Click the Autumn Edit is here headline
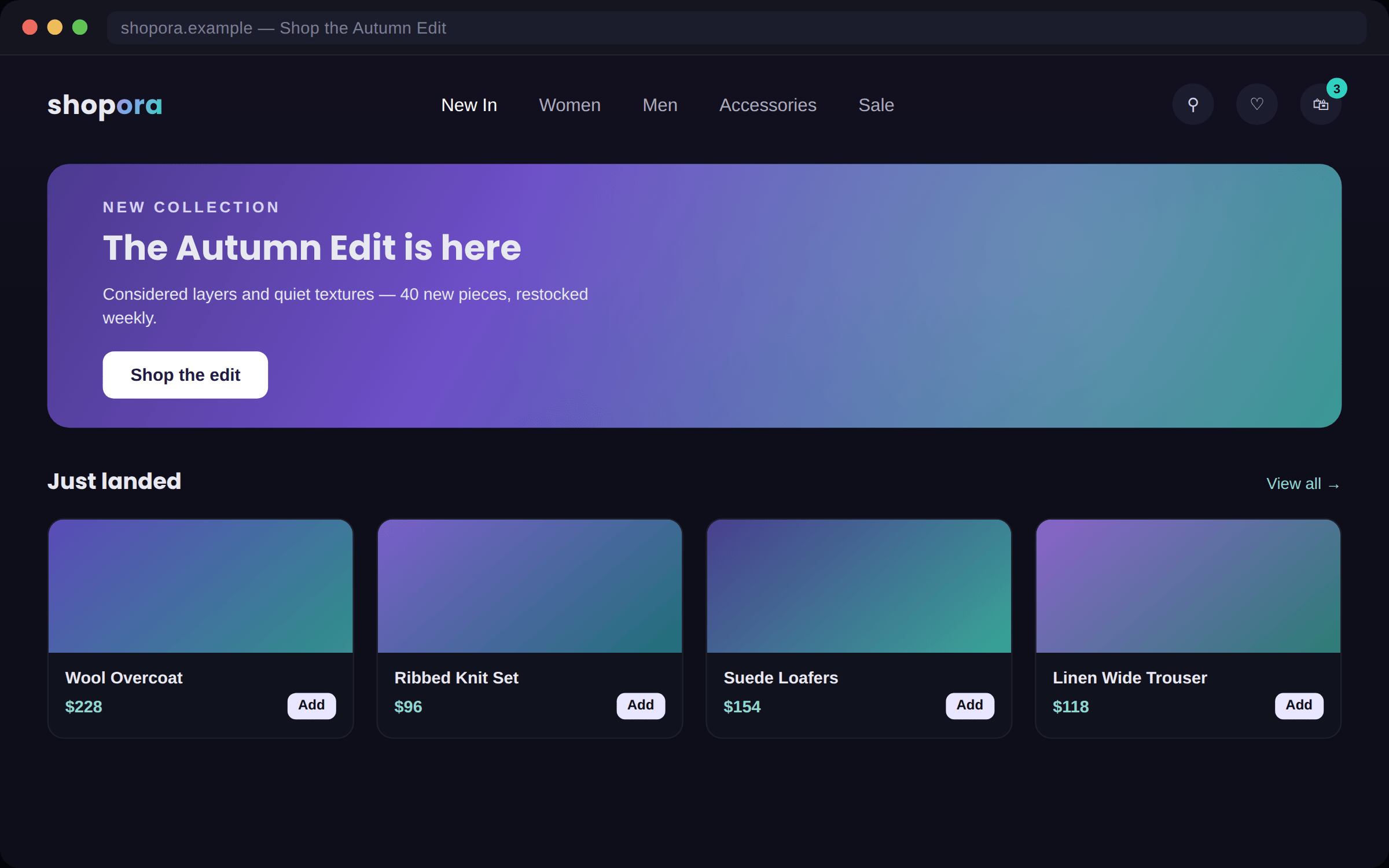Image resolution: width=1389 pixels, height=868 pixels. [x=312, y=248]
